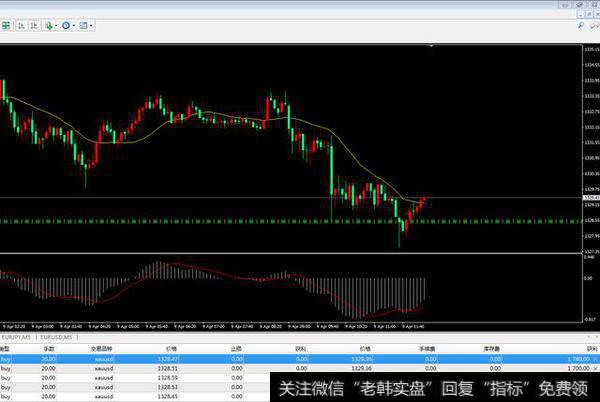Toggle chart auto scroll in the toolbar

pos(20,24)
